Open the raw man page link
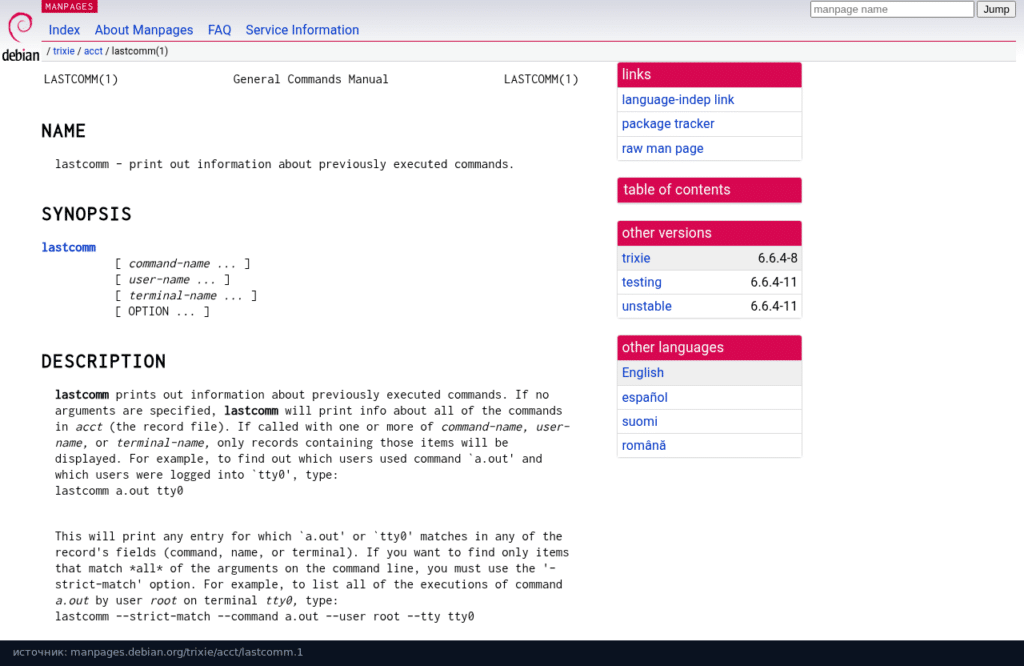The width and height of the screenshot is (1024, 666). point(662,148)
